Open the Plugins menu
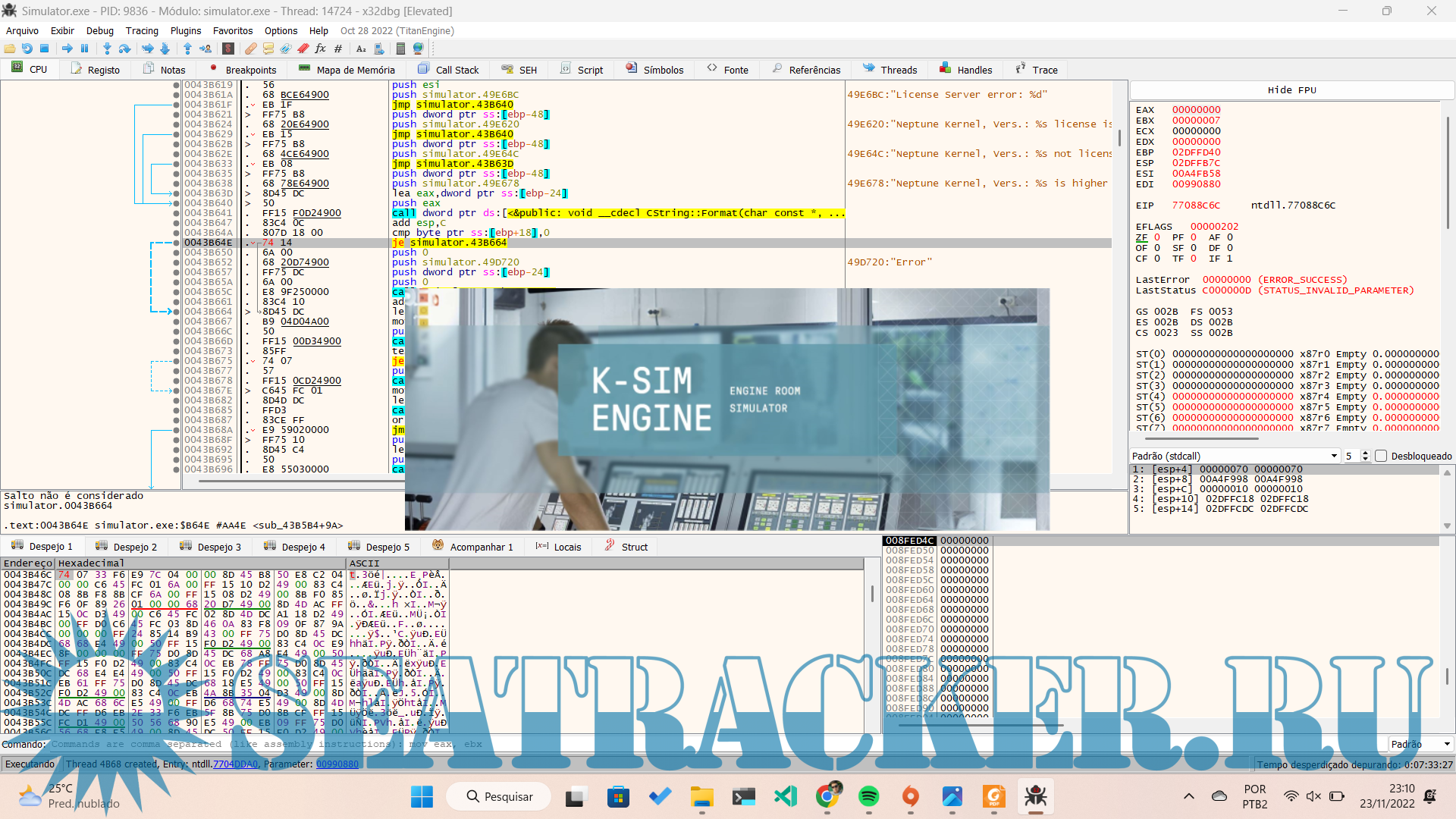The width and height of the screenshot is (1456, 819). (186, 30)
